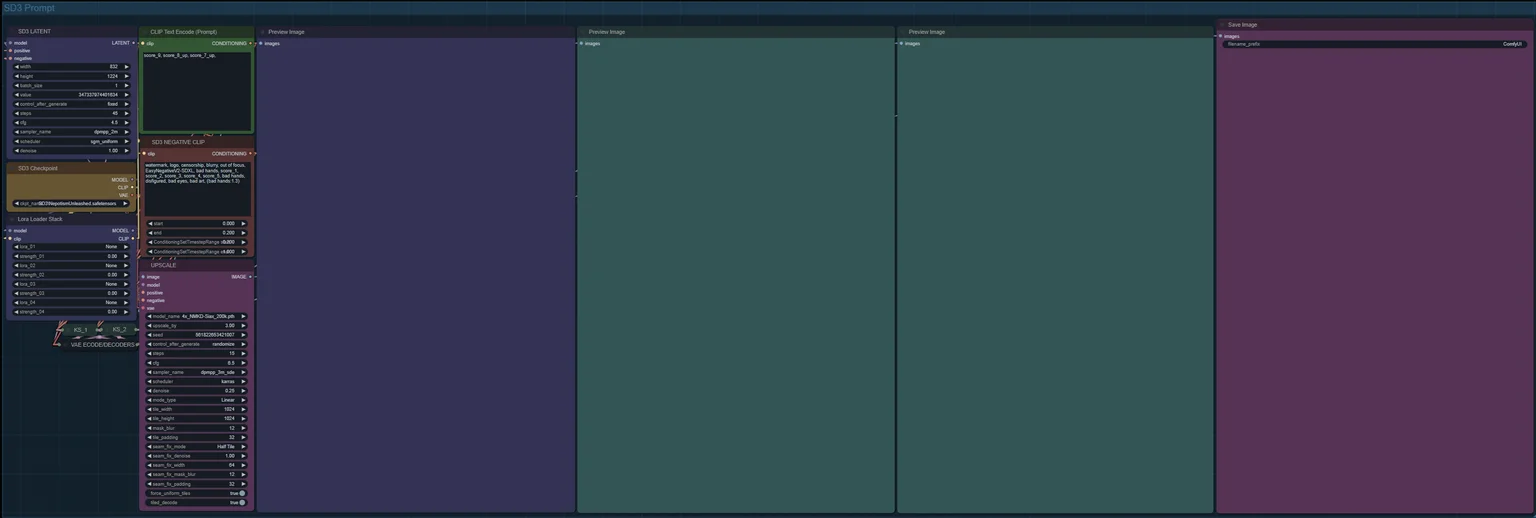Image resolution: width=1536 pixels, height=518 pixels.
Task: Click the KS_2 group node
Action: click(119, 329)
